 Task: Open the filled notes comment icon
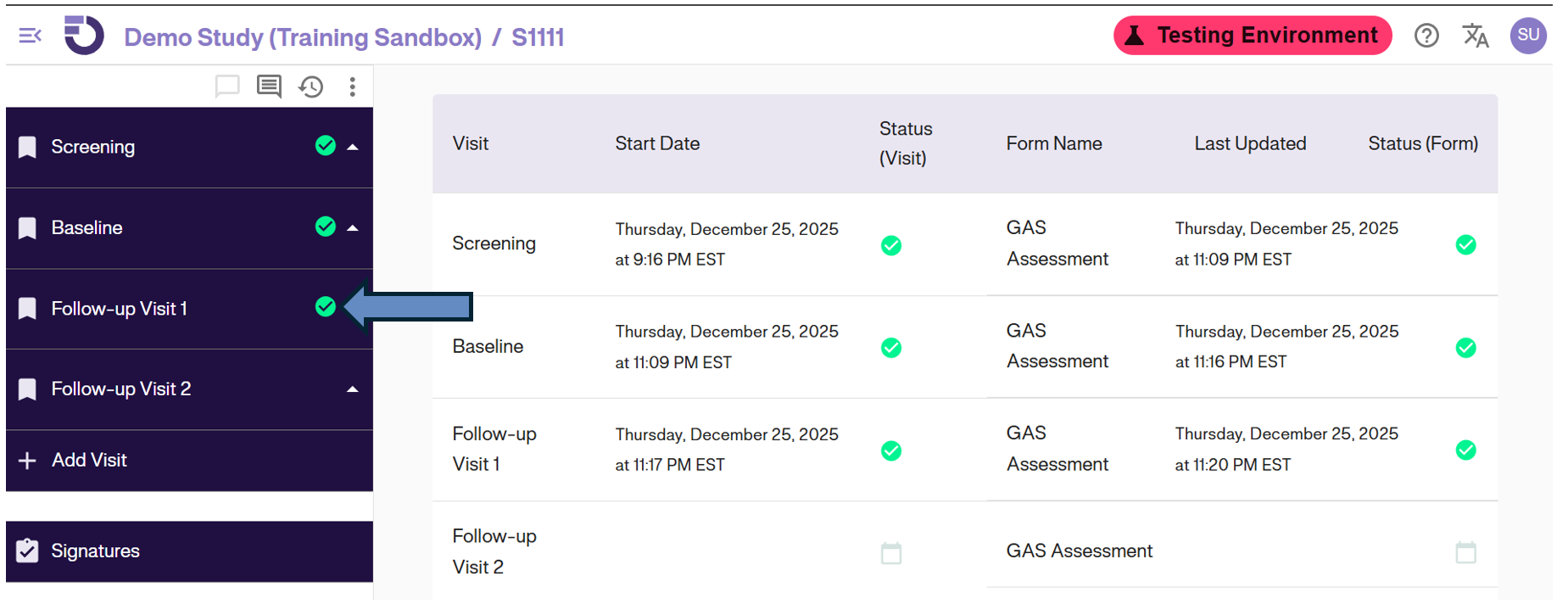[x=269, y=87]
